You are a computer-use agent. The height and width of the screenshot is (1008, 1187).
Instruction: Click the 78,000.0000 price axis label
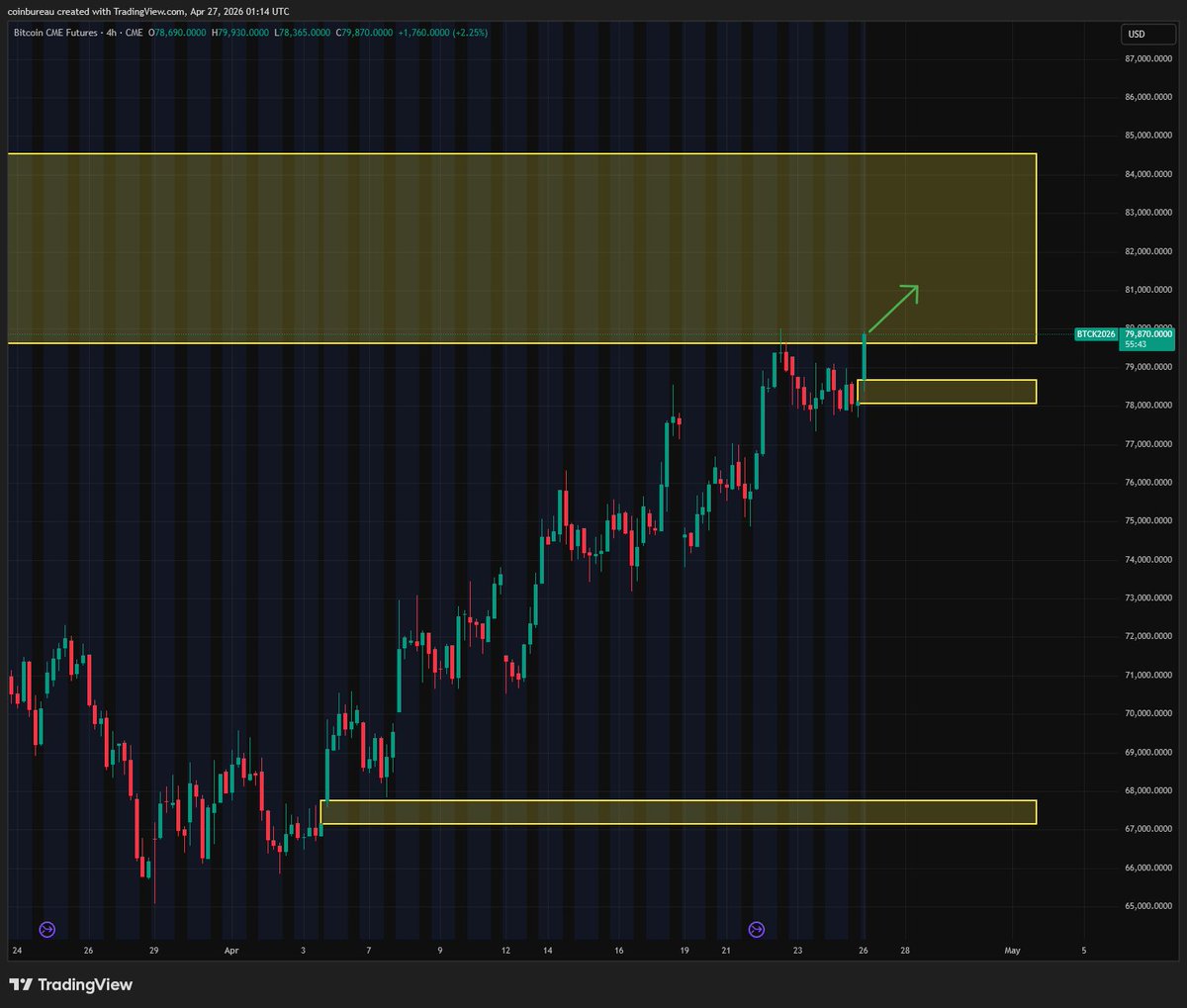(x=1148, y=406)
